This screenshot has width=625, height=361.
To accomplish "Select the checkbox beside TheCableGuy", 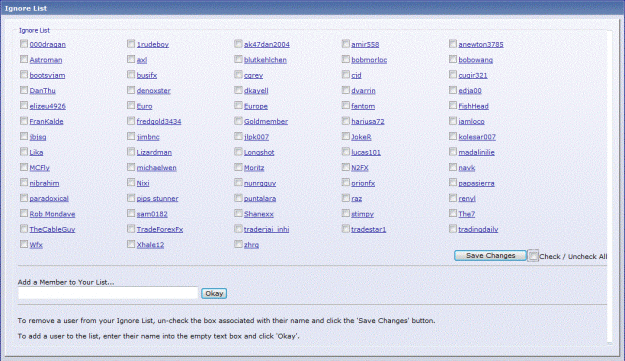I will pos(24,229).
